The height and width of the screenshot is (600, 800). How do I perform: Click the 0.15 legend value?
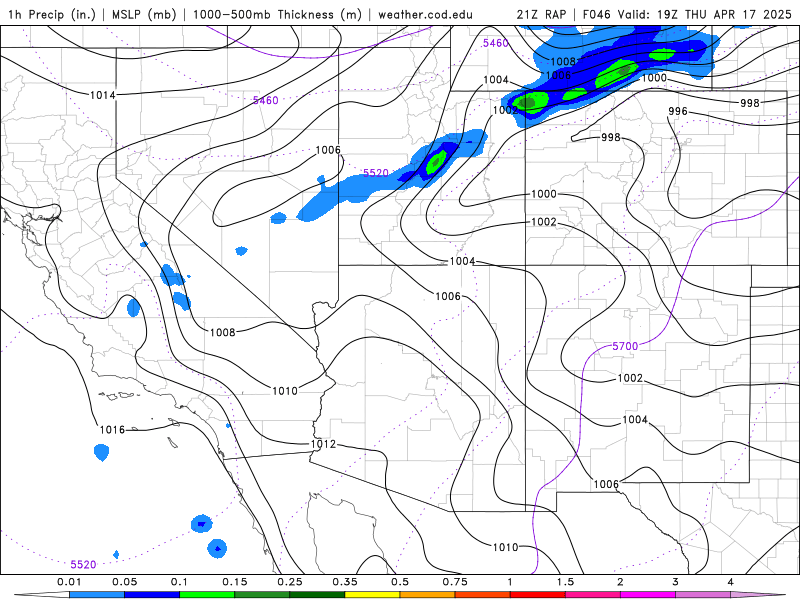[x=235, y=582]
